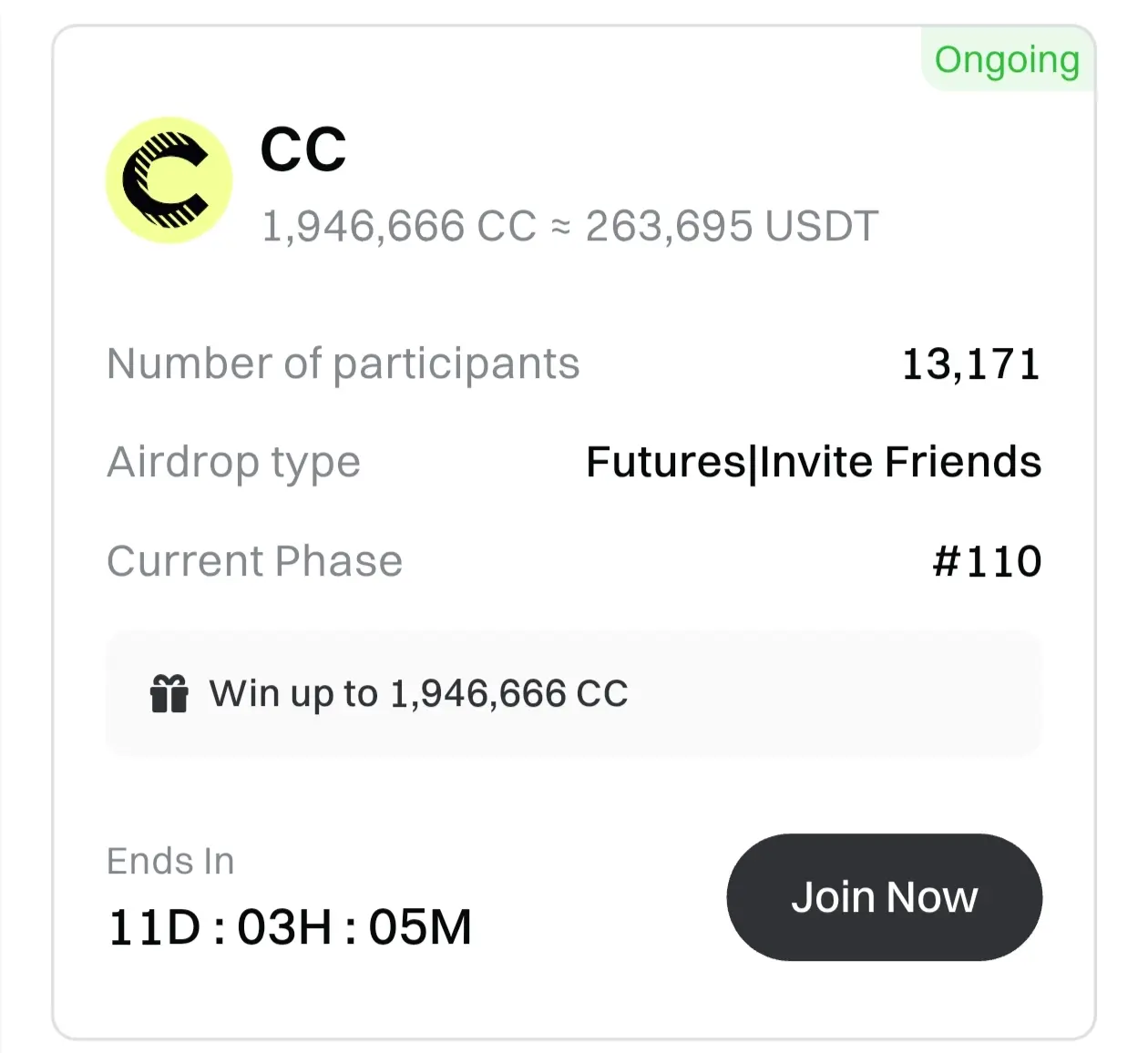Click the 1,946,666 CC text inside the prize banner

pos(509,694)
